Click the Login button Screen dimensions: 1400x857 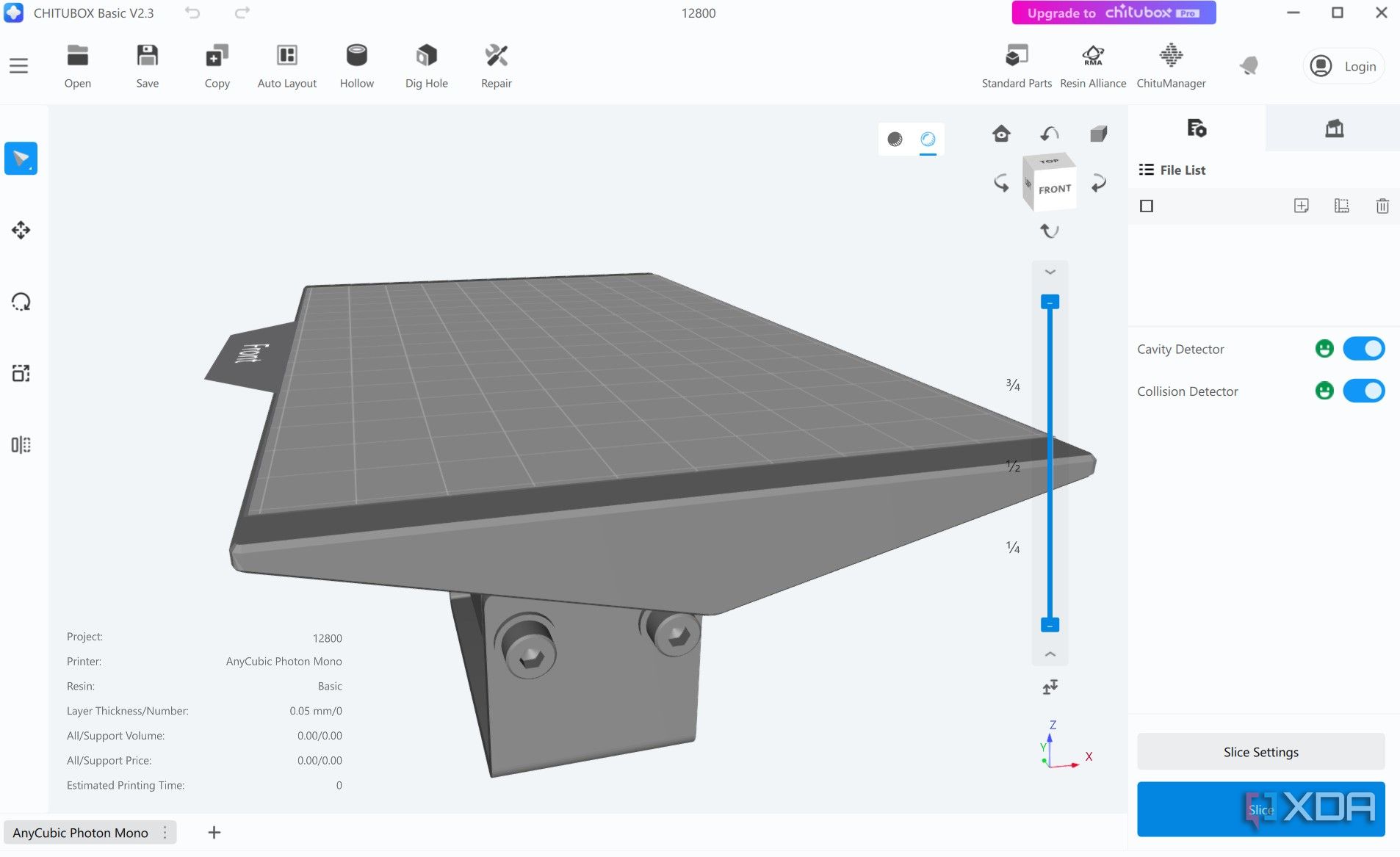click(1344, 66)
